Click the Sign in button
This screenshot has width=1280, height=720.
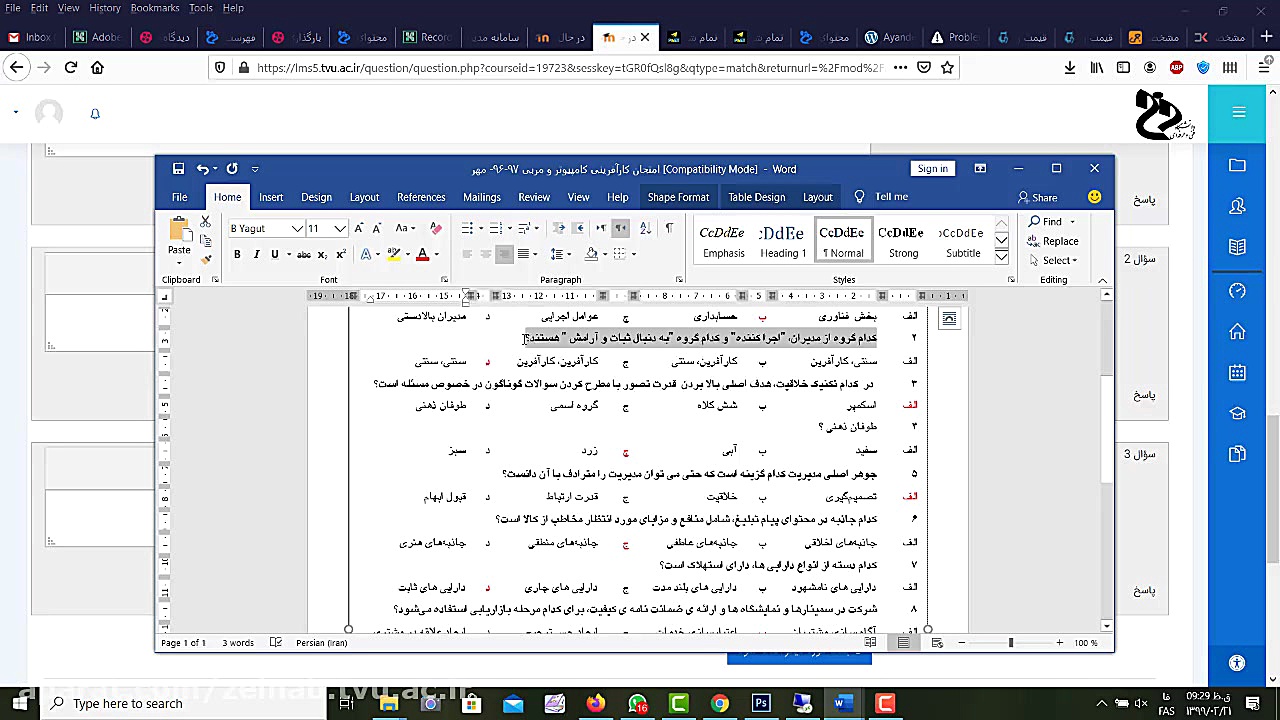[932, 168]
